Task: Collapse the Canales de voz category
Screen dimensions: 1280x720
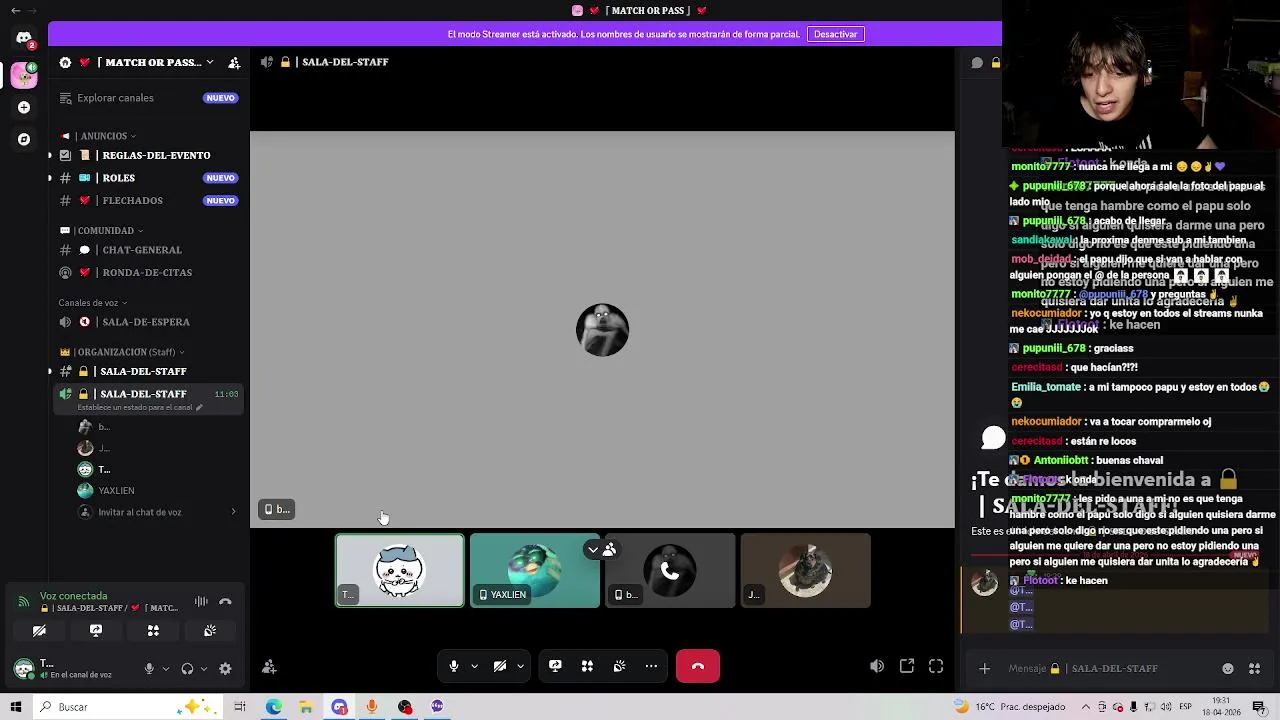Action: click(x=92, y=303)
